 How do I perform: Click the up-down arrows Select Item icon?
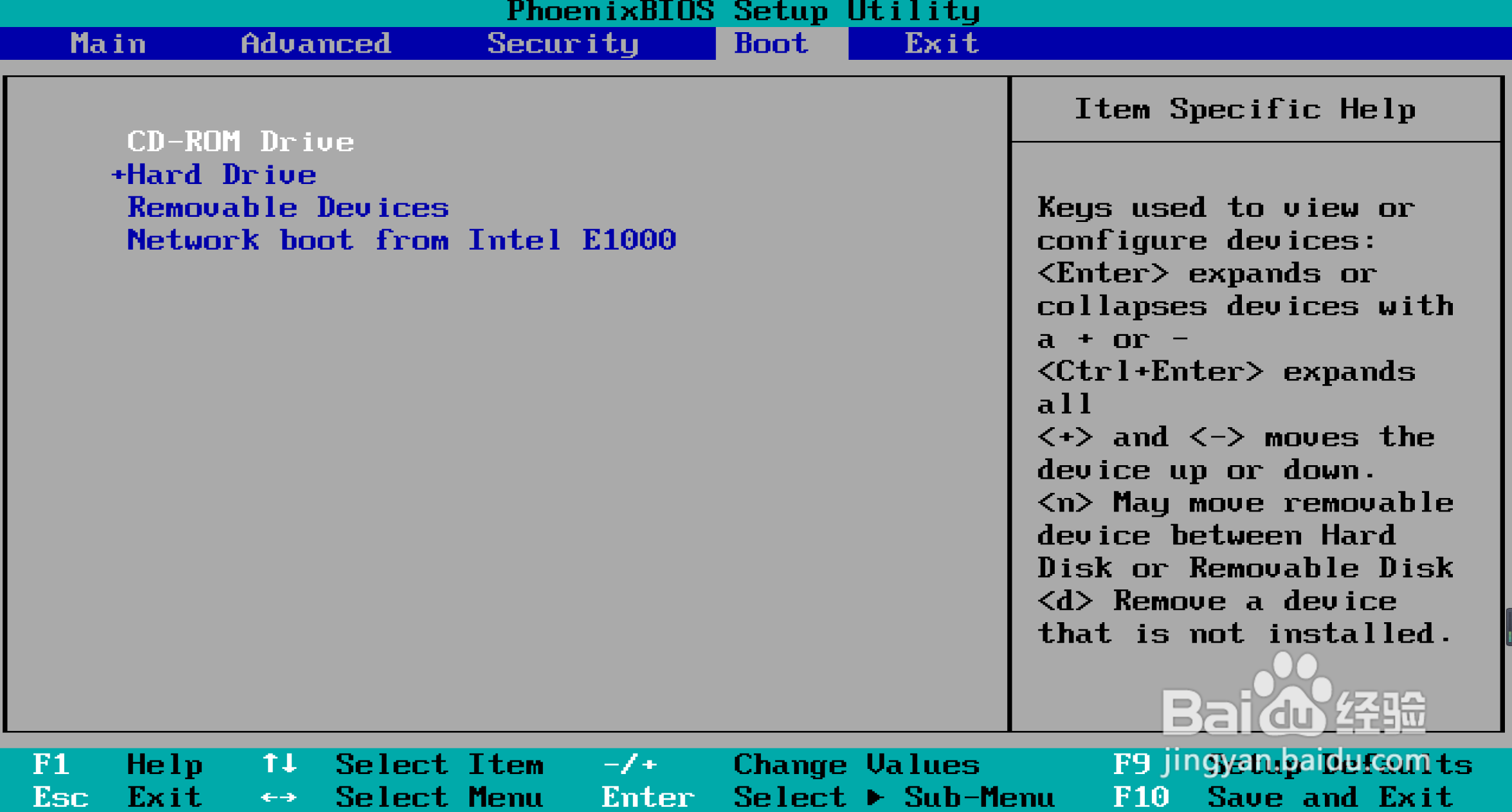[279, 764]
